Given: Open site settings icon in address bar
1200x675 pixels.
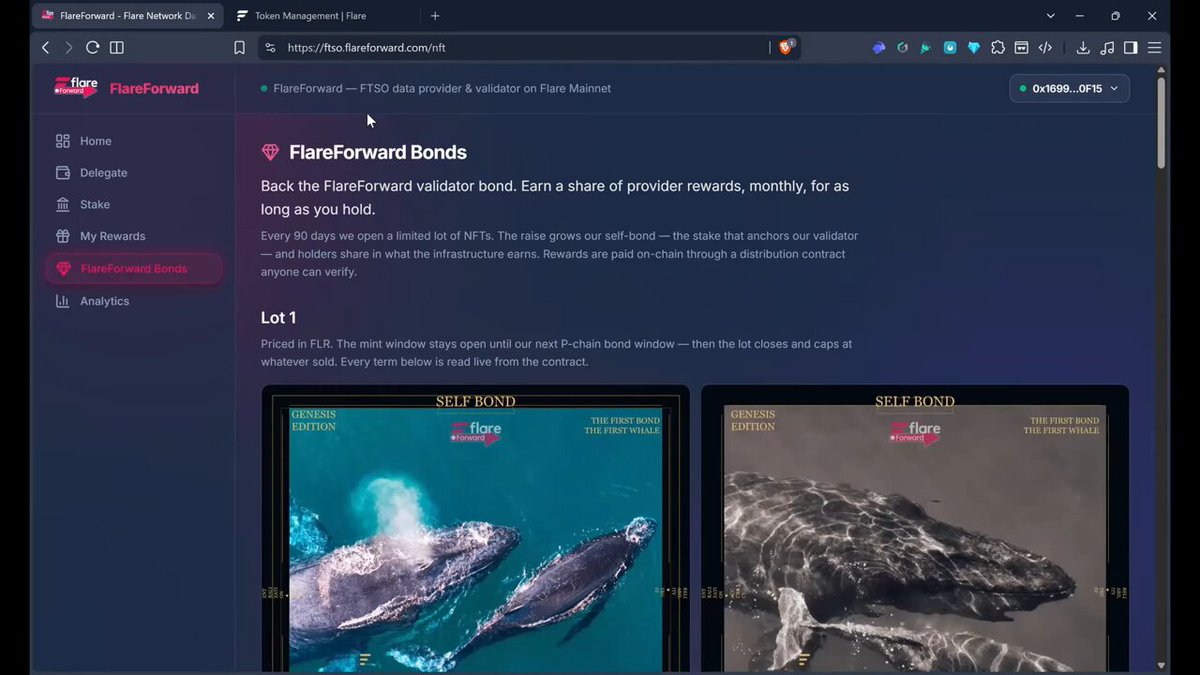Looking at the screenshot, I should (x=269, y=47).
